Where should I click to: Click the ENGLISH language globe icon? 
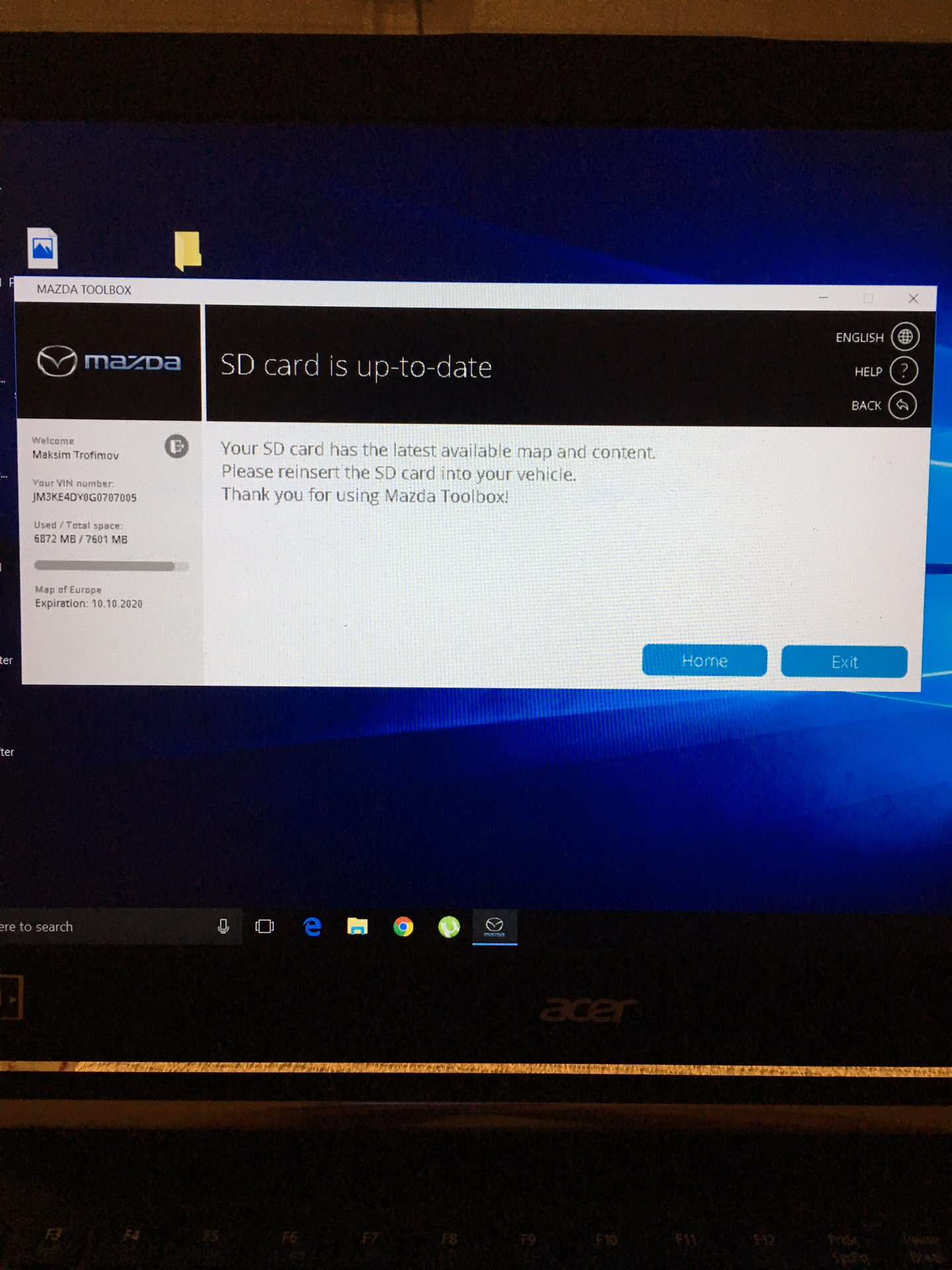coord(904,337)
